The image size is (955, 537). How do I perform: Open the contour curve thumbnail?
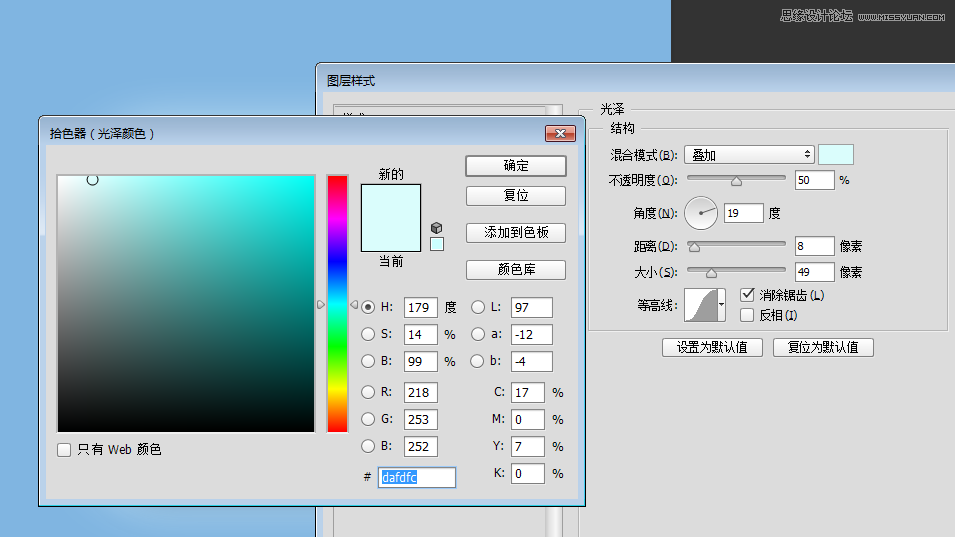point(703,305)
